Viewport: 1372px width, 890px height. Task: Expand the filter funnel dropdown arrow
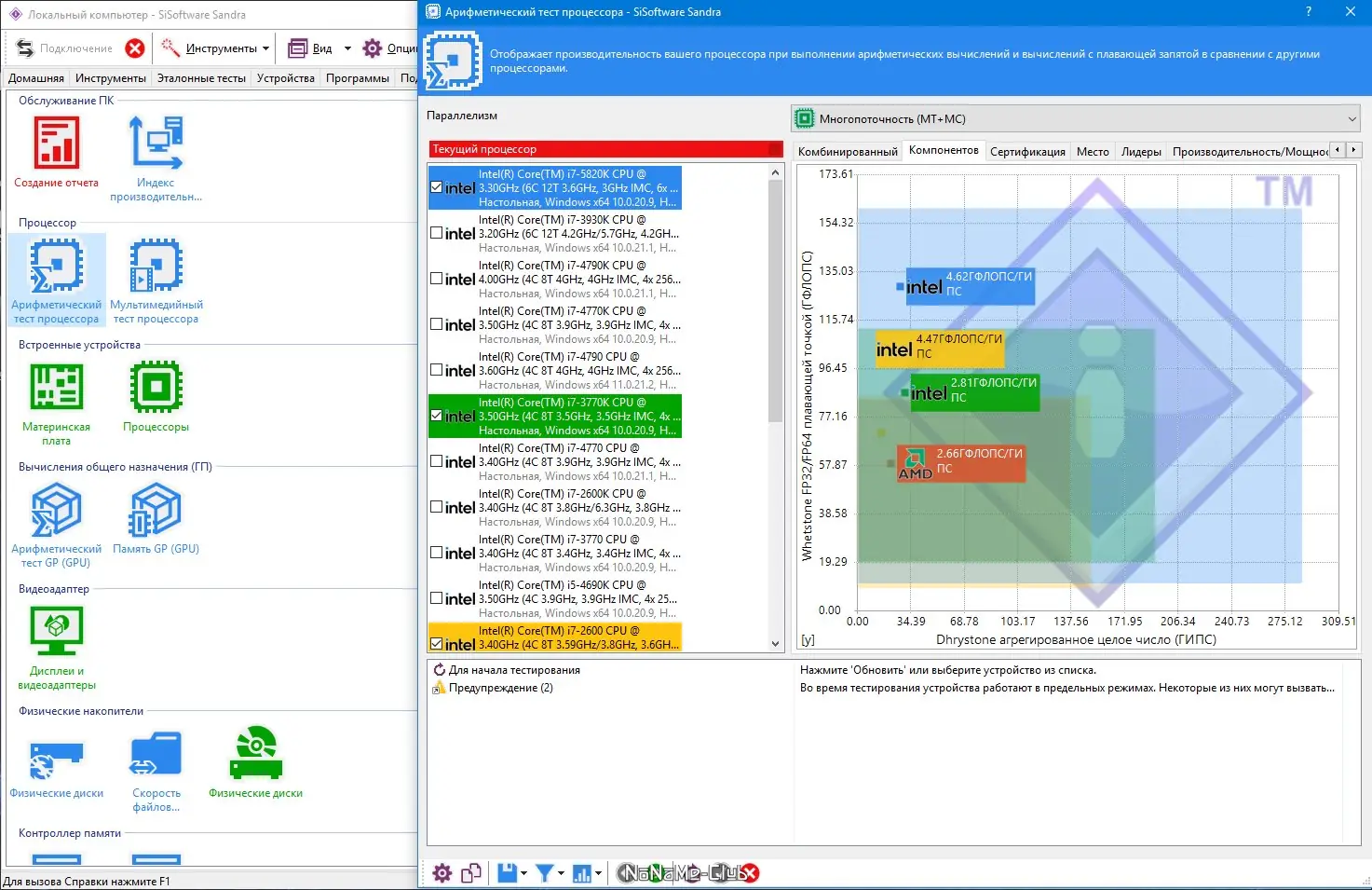coord(561,873)
